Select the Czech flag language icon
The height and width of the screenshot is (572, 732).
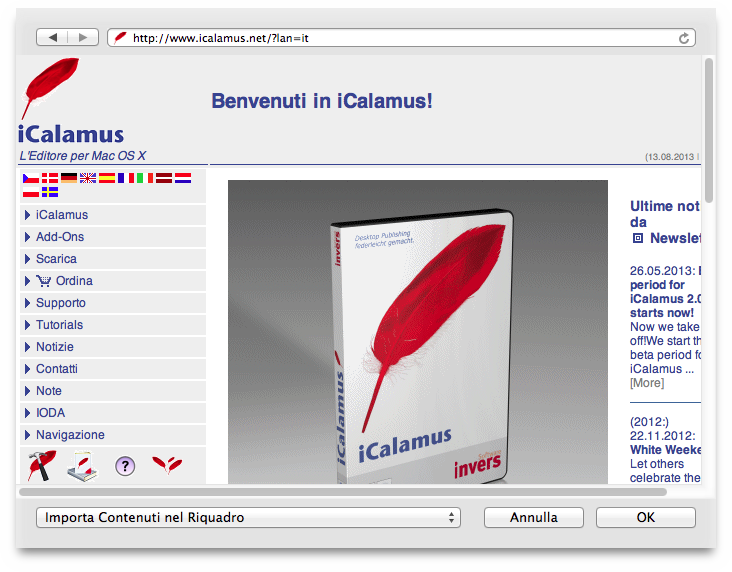click(x=31, y=178)
